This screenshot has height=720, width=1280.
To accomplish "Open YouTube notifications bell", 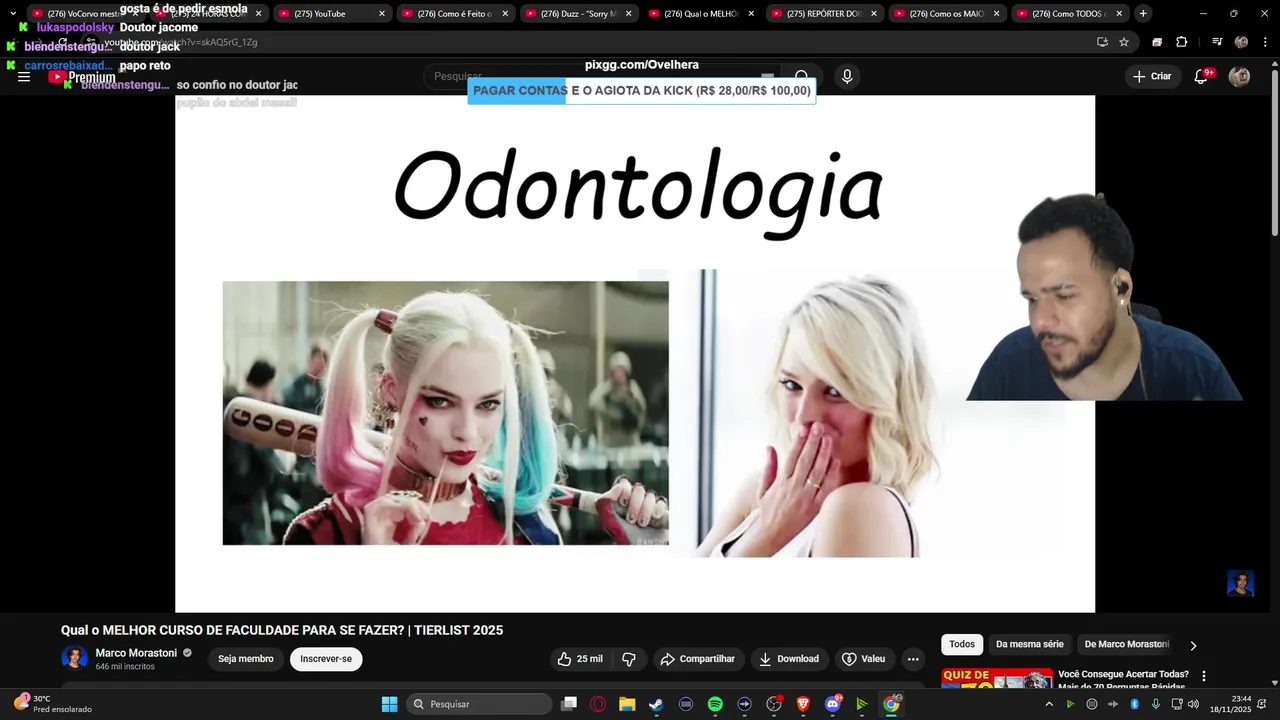I will pos(1202,77).
